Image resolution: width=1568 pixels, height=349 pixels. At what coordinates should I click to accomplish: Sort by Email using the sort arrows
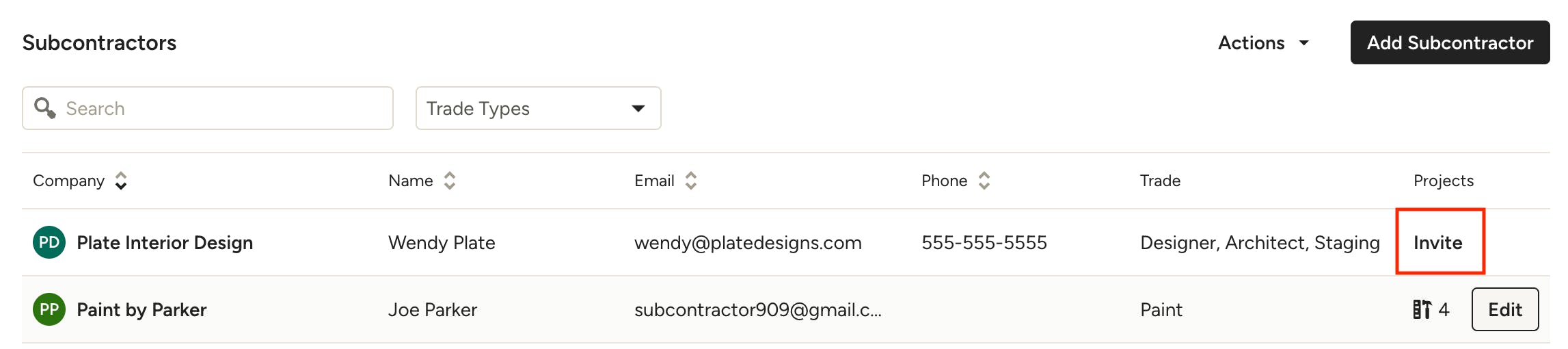[691, 181]
